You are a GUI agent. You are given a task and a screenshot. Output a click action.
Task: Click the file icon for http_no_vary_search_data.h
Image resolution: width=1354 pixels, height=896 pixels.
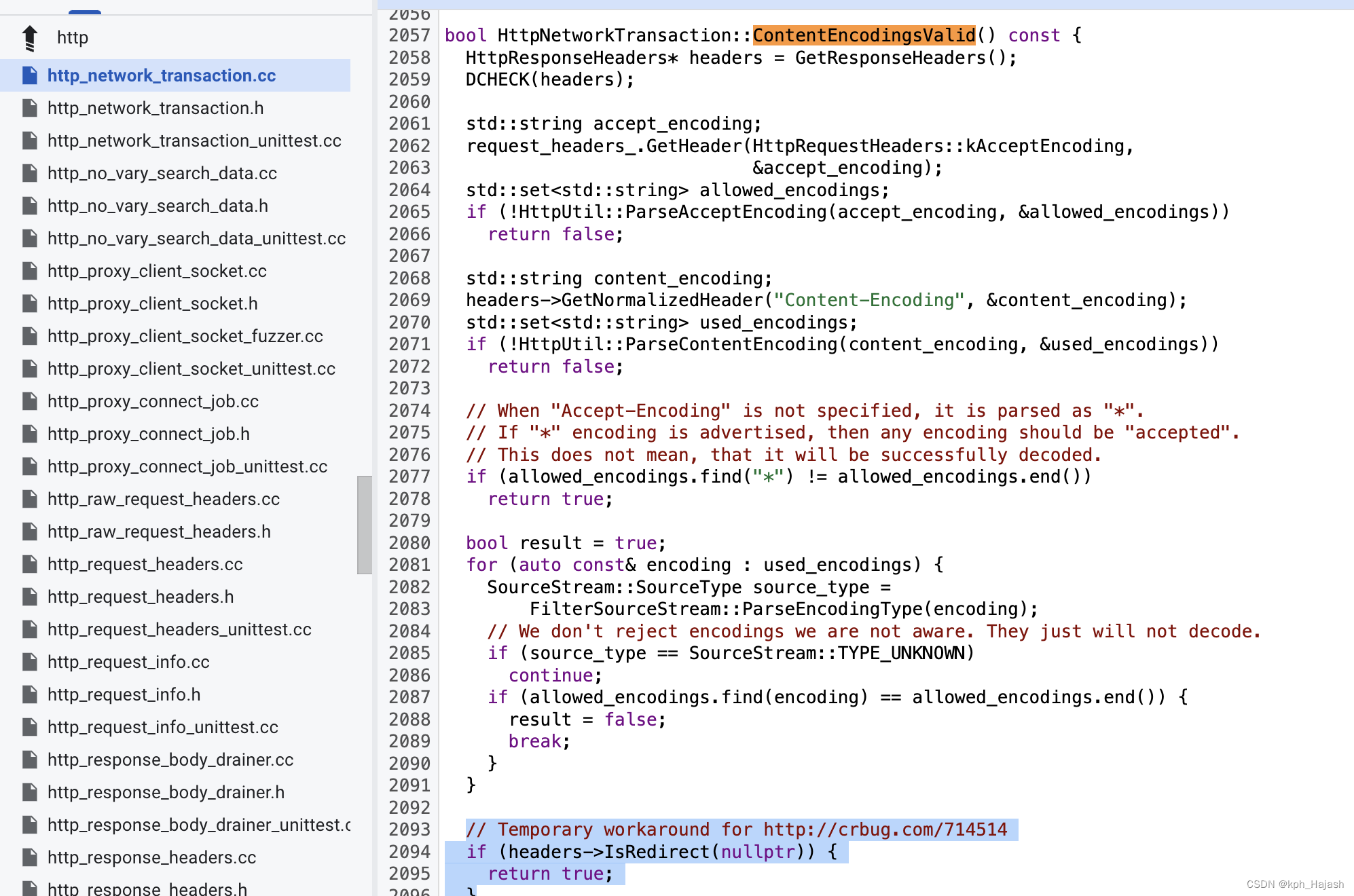point(30,206)
